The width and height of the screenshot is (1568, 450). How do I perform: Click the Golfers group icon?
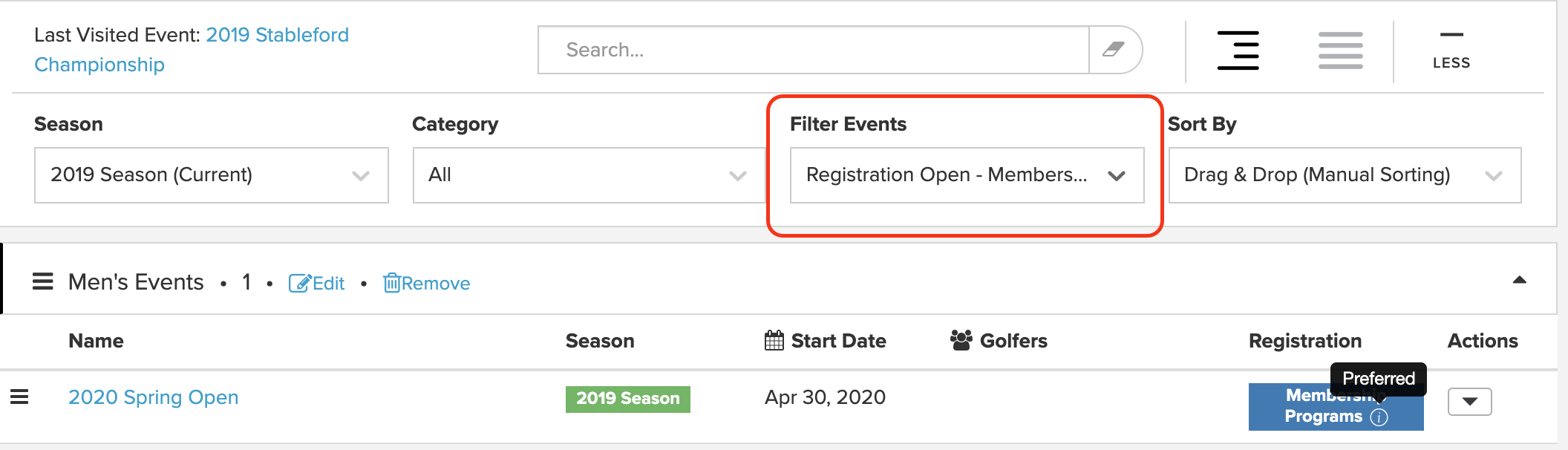pyautogui.click(x=961, y=340)
